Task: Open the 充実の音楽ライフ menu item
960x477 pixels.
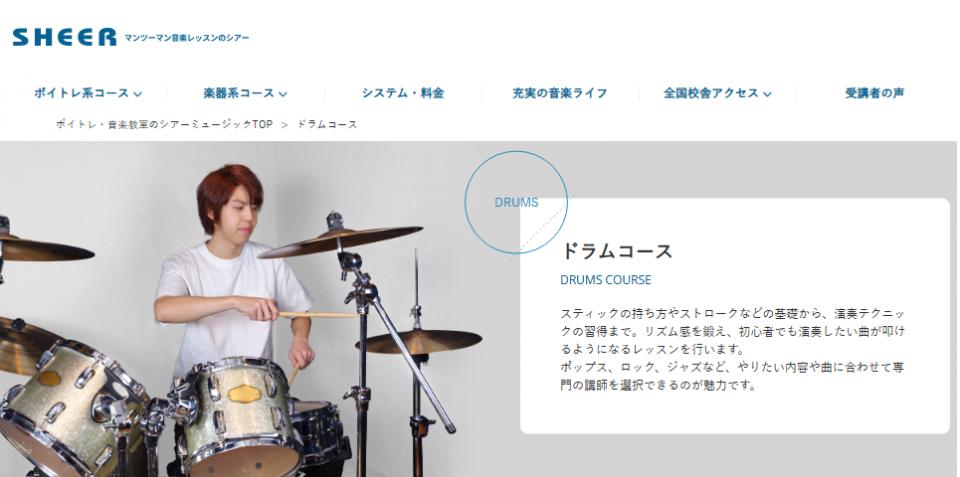Action: click(560, 93)
